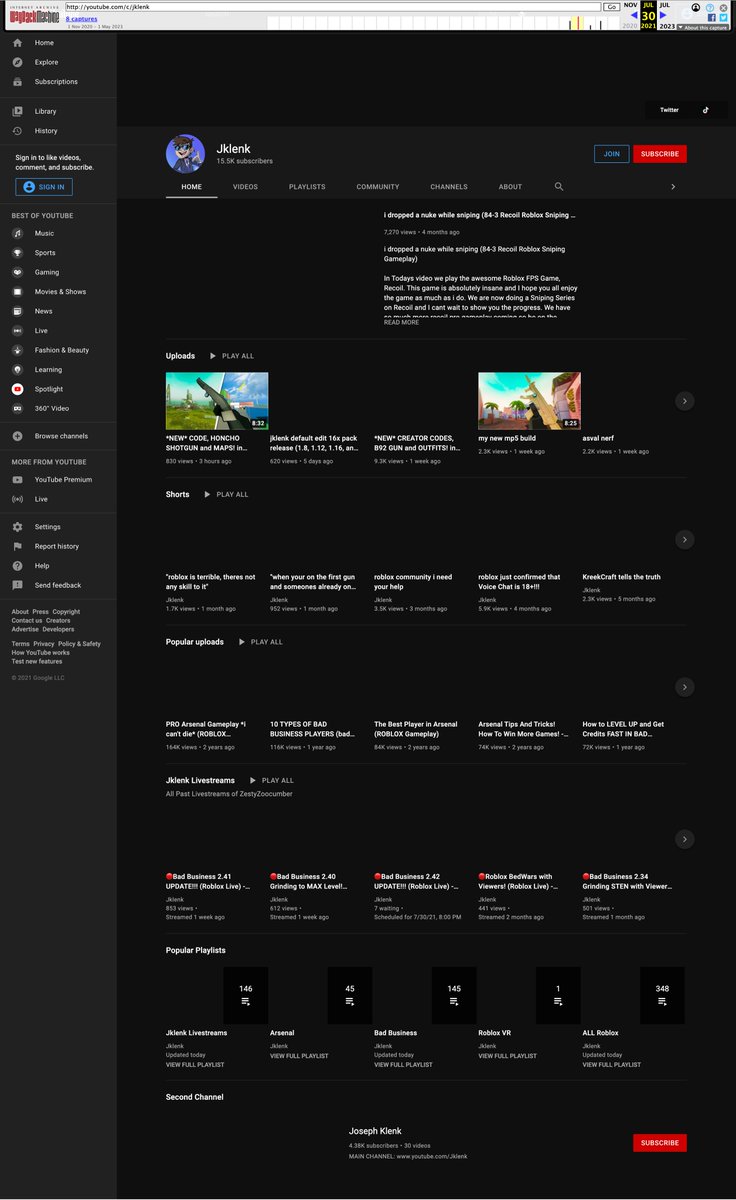
Task: View full Arsenal playlist
Action: coord(299,1056)
